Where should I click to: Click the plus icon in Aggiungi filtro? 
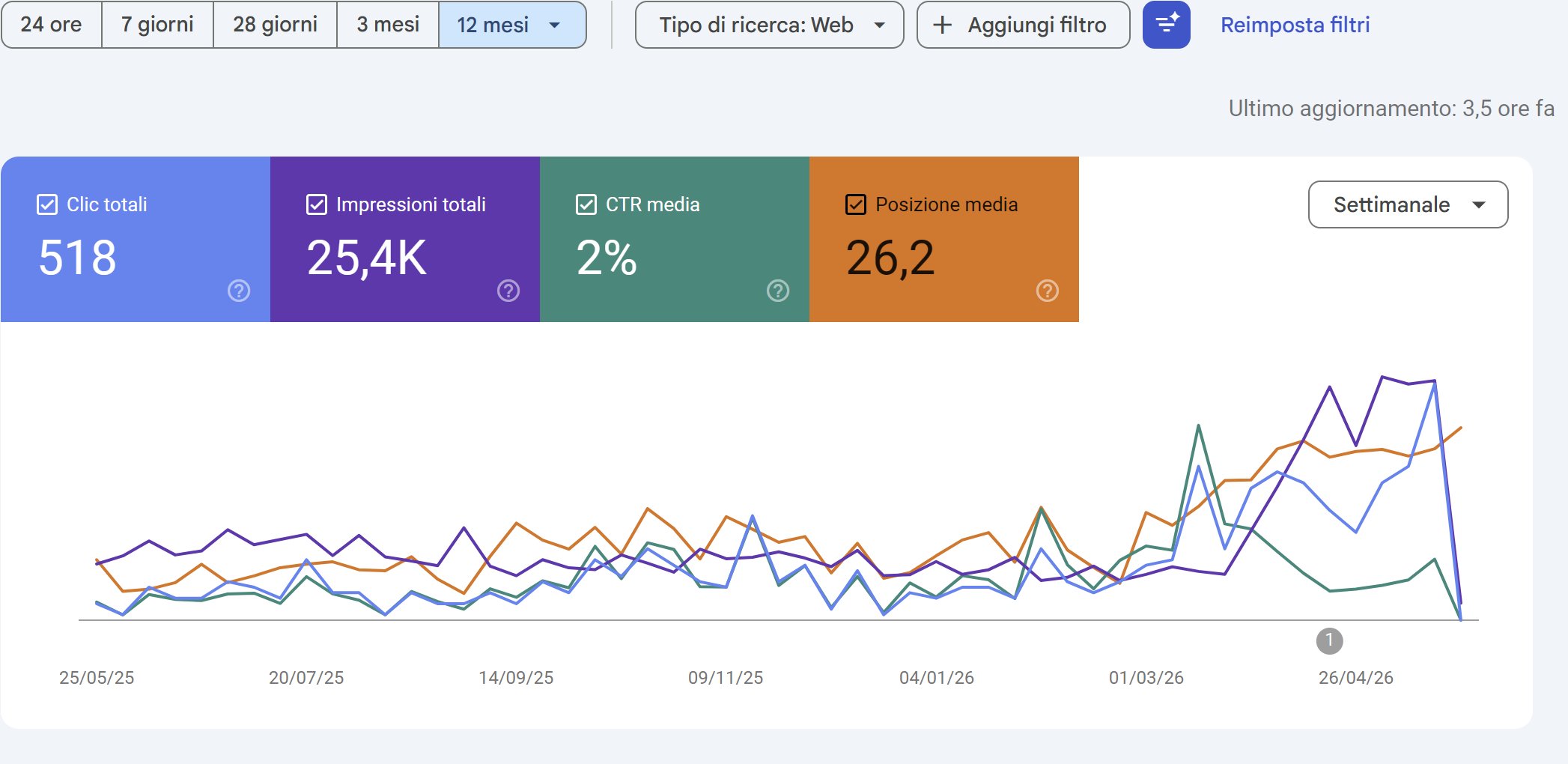click(943, 25)
